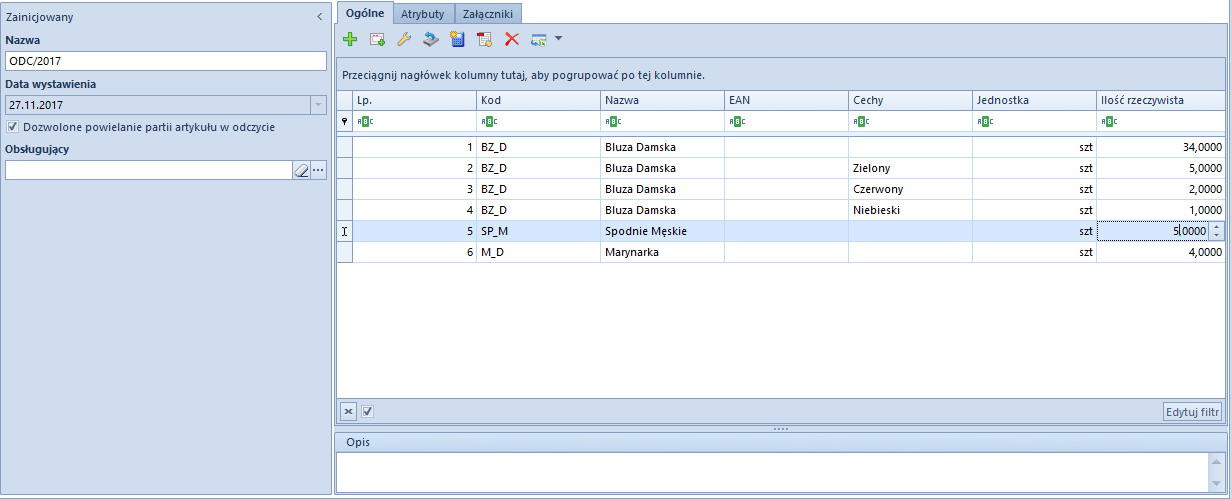Click the filter row funnel icon
This screenshot has width=1231, height=499.
click(x=345, y=121)
